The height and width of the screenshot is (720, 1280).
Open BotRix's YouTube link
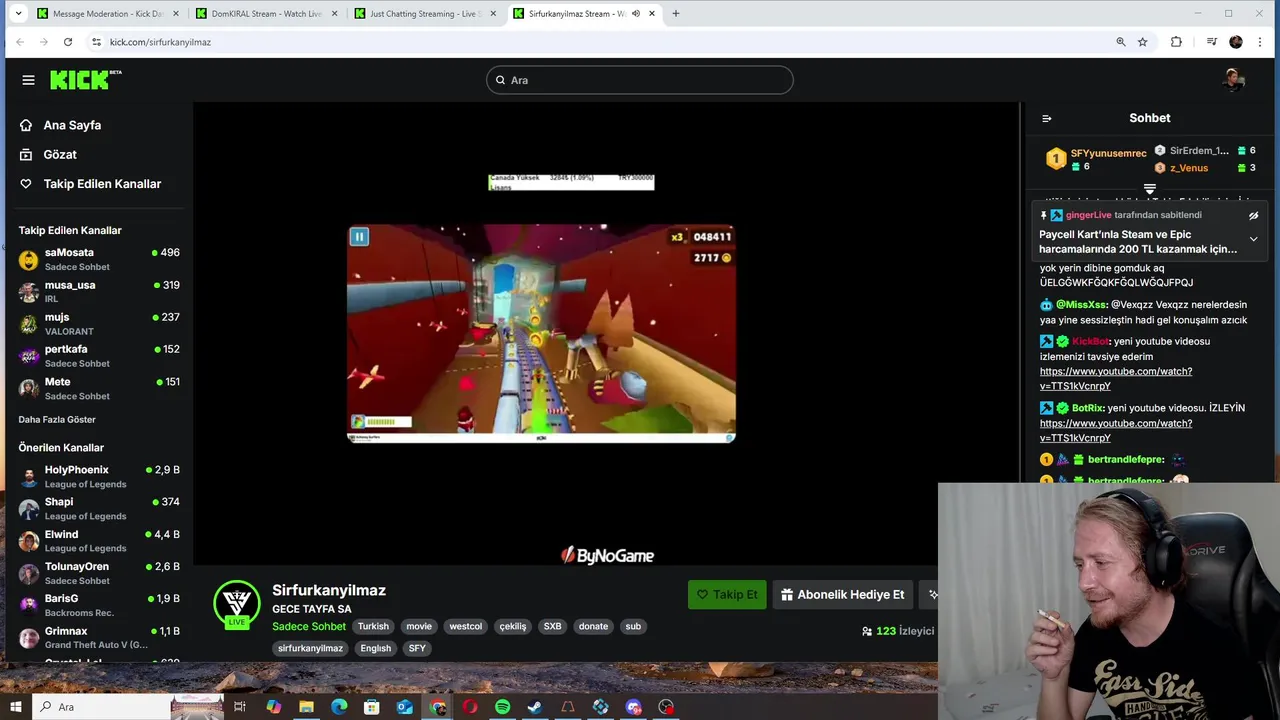pos(1116,431)
